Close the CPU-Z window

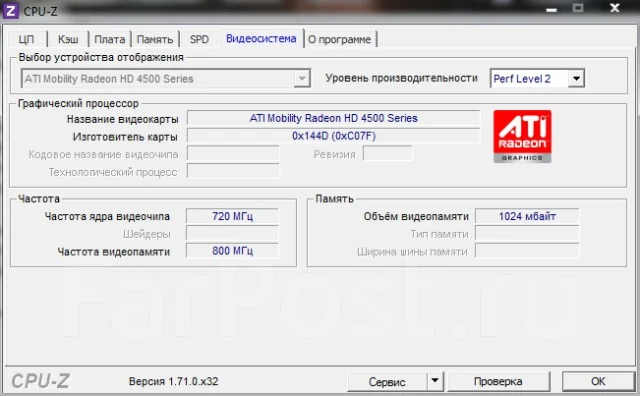[615, 8]
